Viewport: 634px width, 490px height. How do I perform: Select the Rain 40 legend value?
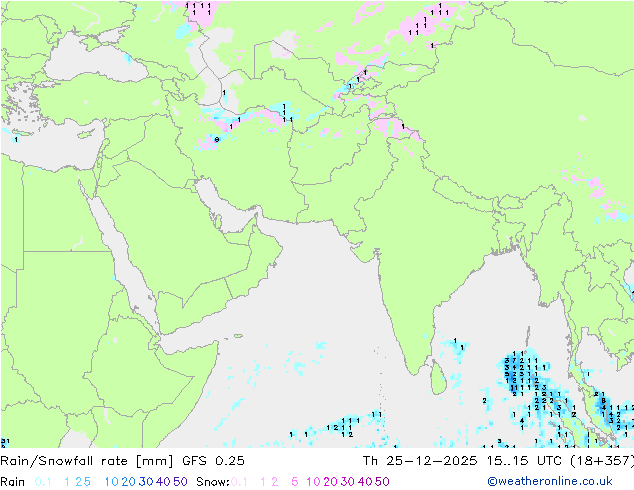tap(163, 482)
